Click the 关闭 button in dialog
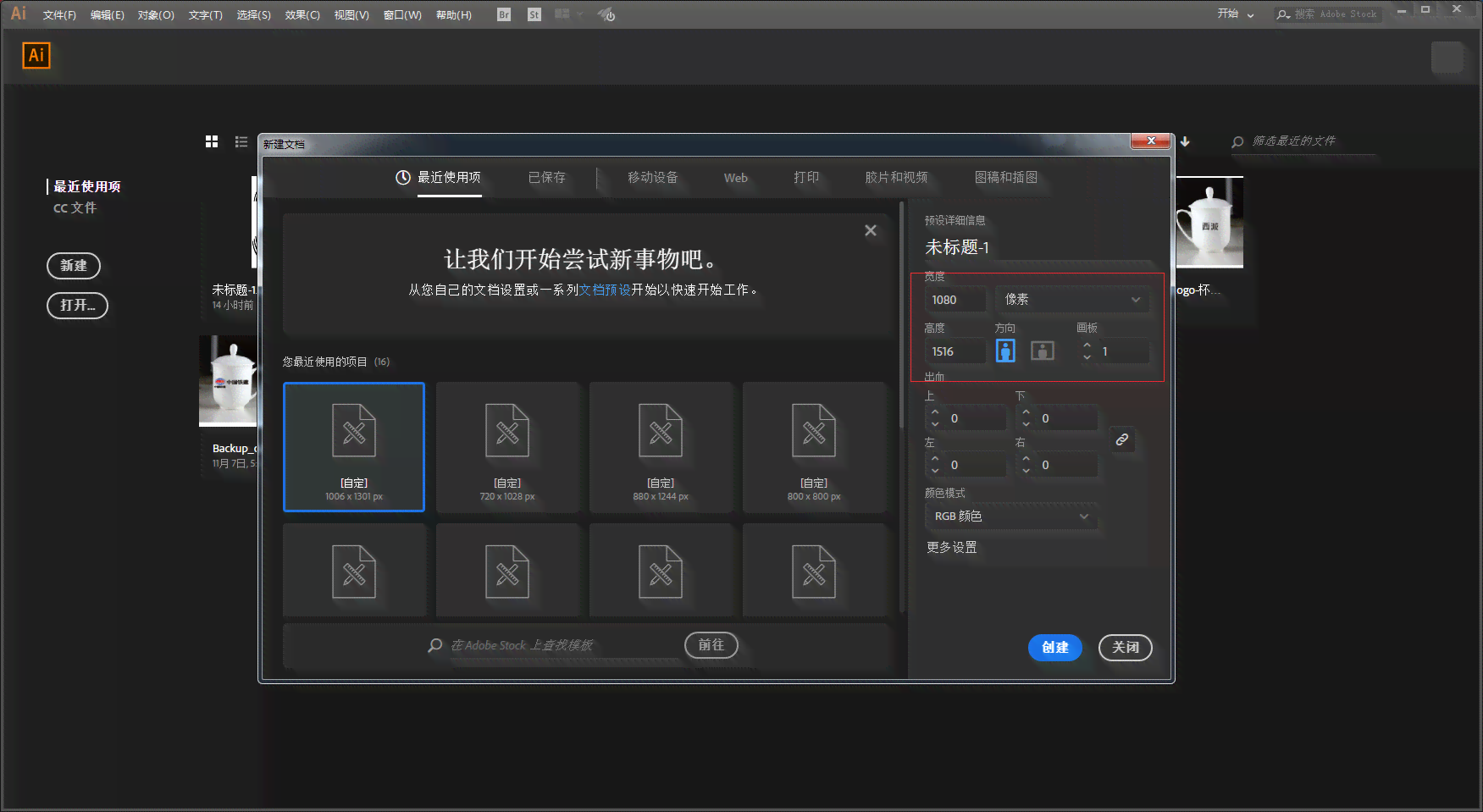 (x=1126, y=648)
